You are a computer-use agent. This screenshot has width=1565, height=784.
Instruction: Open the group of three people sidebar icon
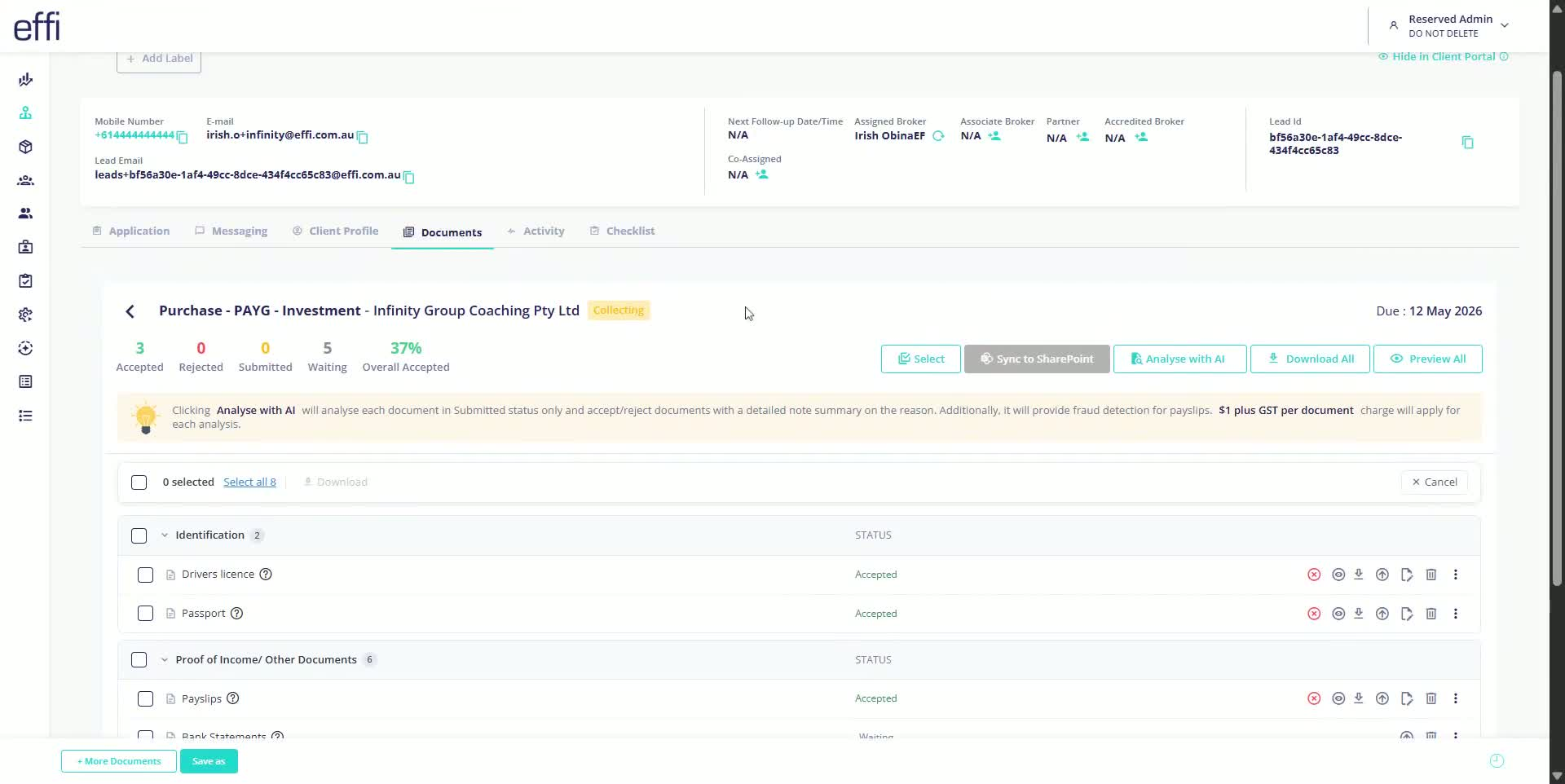[25, 180]
